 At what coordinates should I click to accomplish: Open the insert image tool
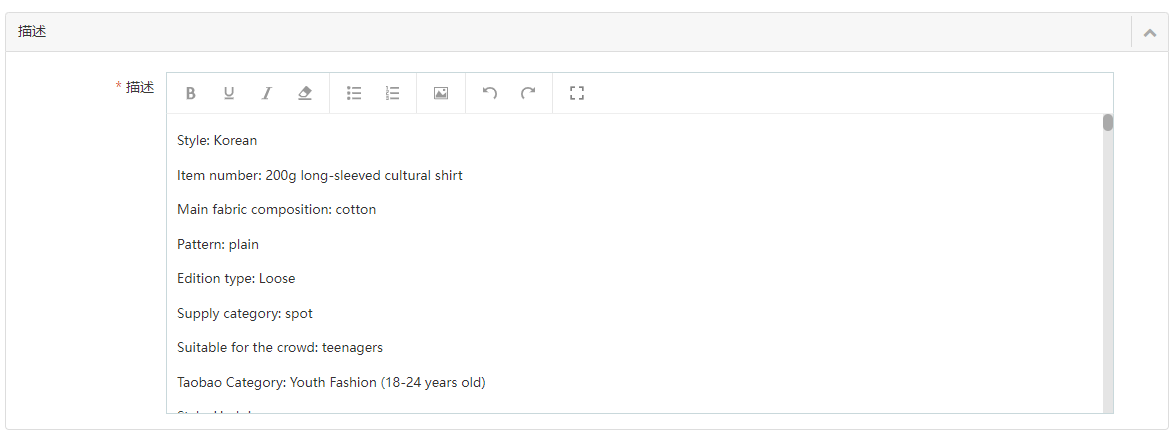pos(441,93)
